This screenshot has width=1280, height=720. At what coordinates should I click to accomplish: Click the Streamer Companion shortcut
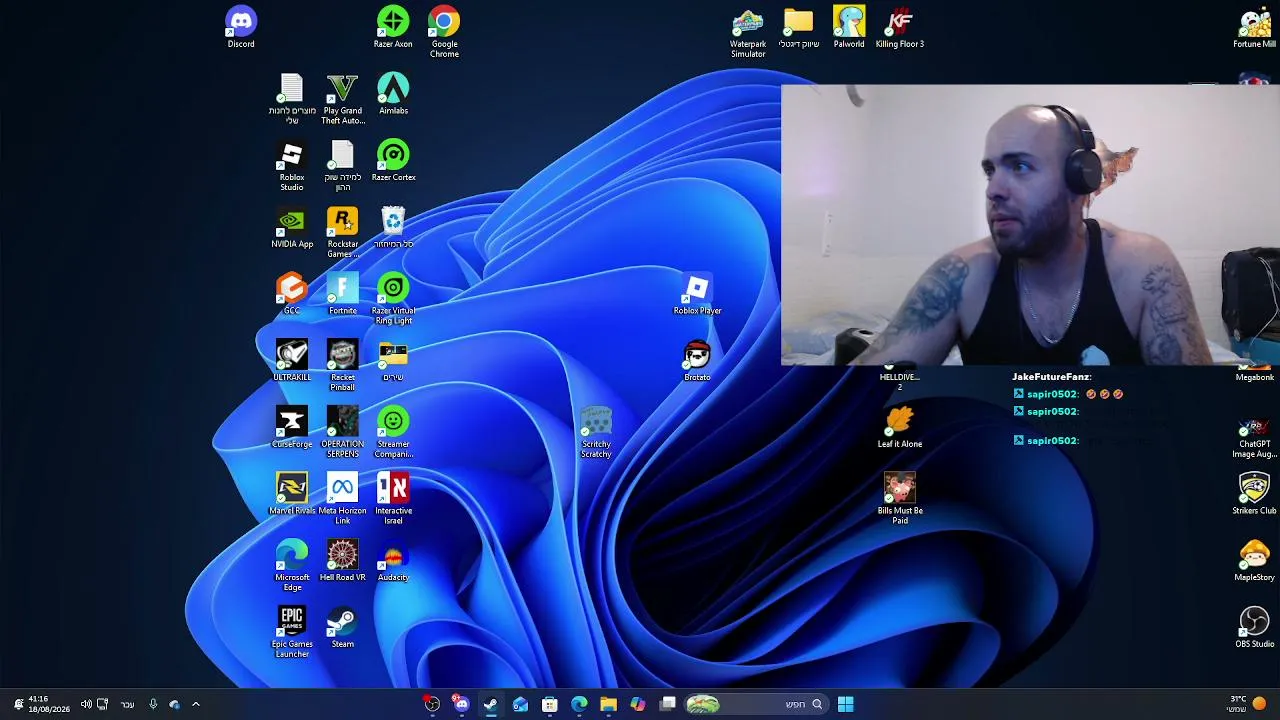pos(393,433)
